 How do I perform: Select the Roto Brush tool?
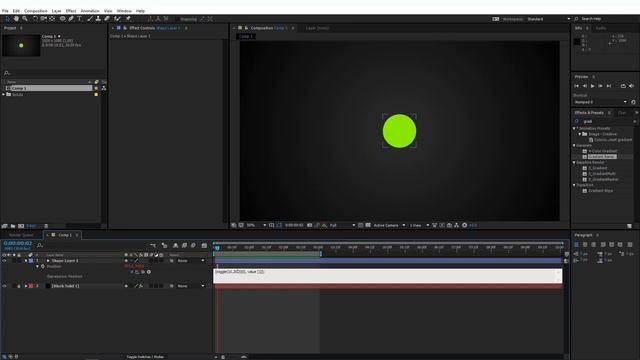pos(118,19)
